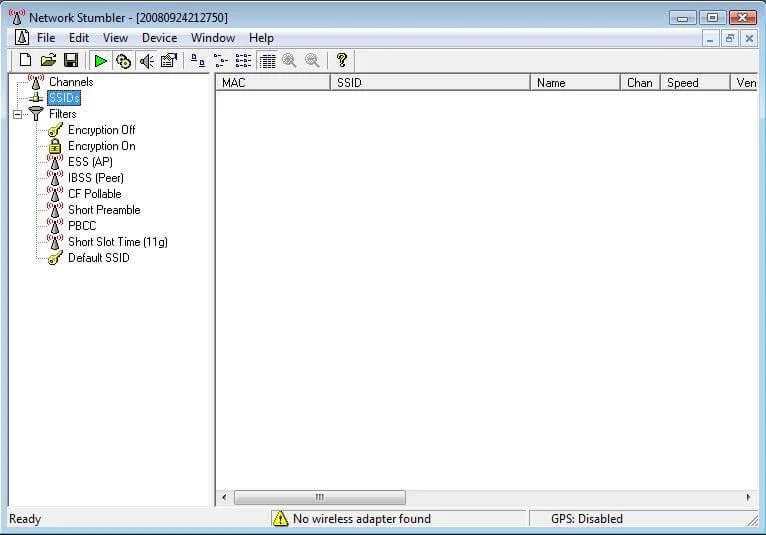Click the zoom in magnifier icon
This screenshot has height=535, width=766.
(289, 61)
